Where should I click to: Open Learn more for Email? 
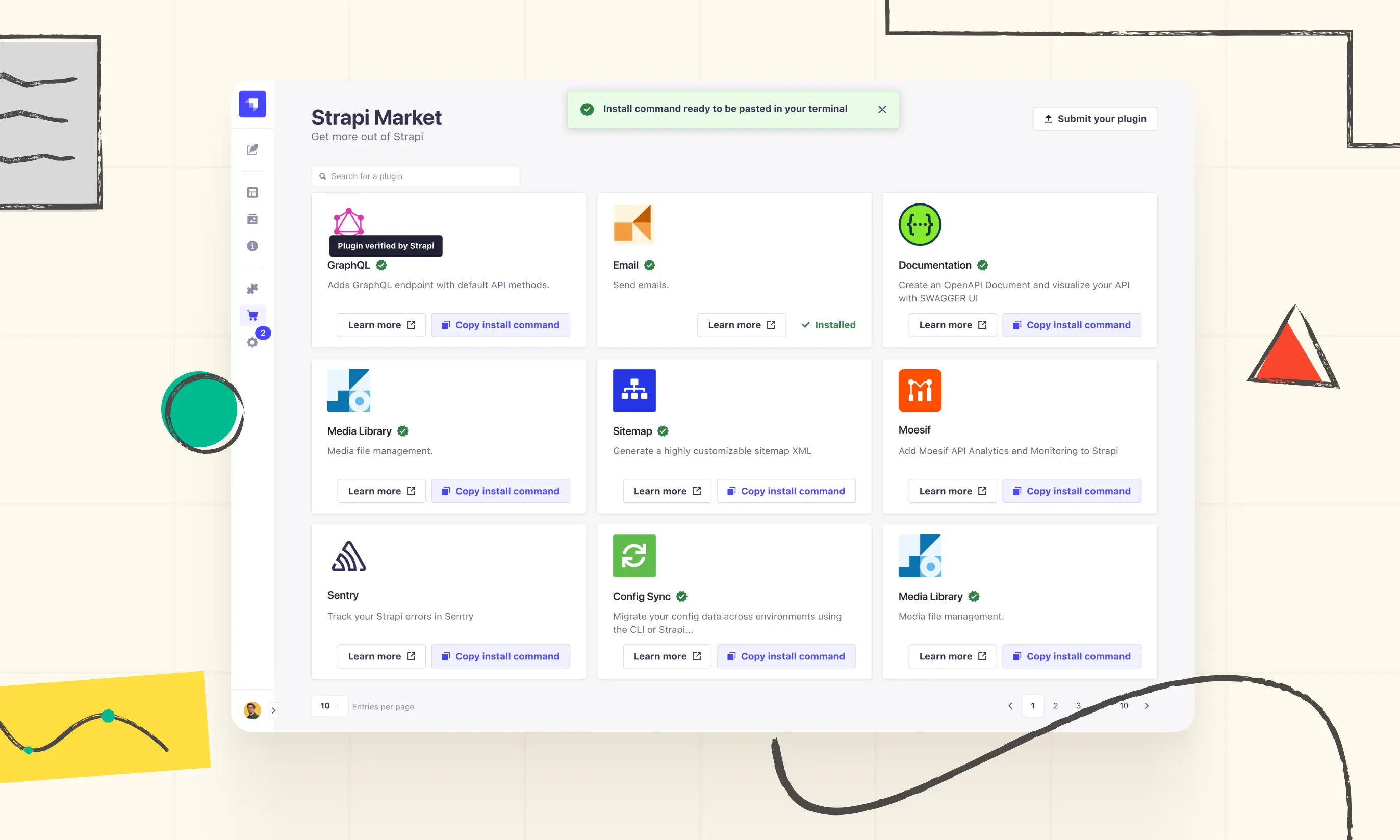741,325
